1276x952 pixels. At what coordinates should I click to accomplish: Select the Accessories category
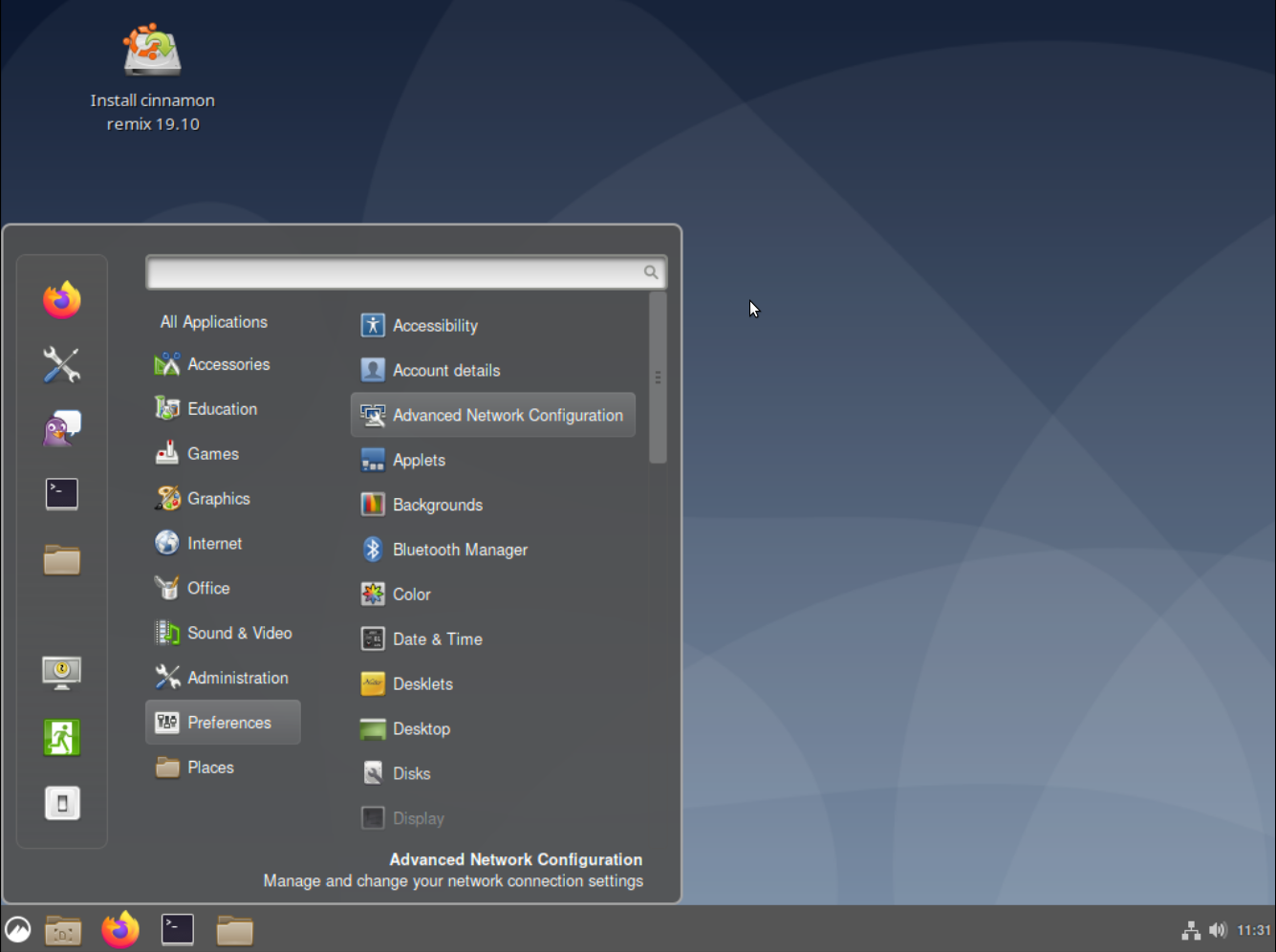tap(223, 364)
